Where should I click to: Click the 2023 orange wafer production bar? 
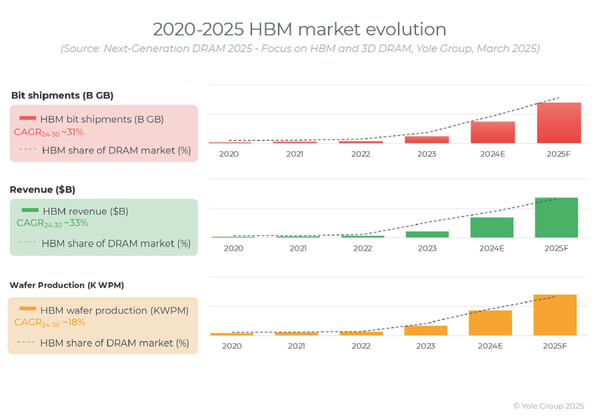tap(427, 330)
